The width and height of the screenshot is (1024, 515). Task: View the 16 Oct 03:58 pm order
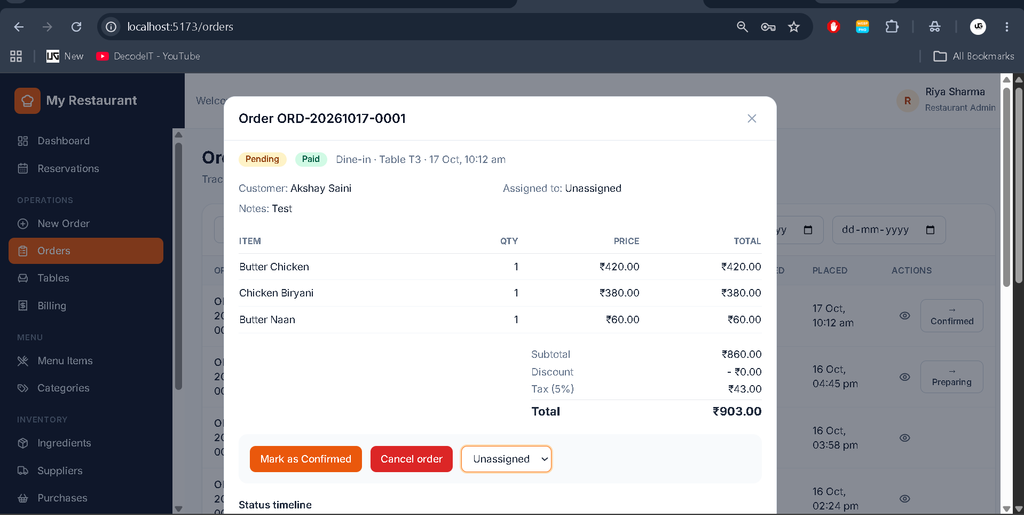(904, 438)
